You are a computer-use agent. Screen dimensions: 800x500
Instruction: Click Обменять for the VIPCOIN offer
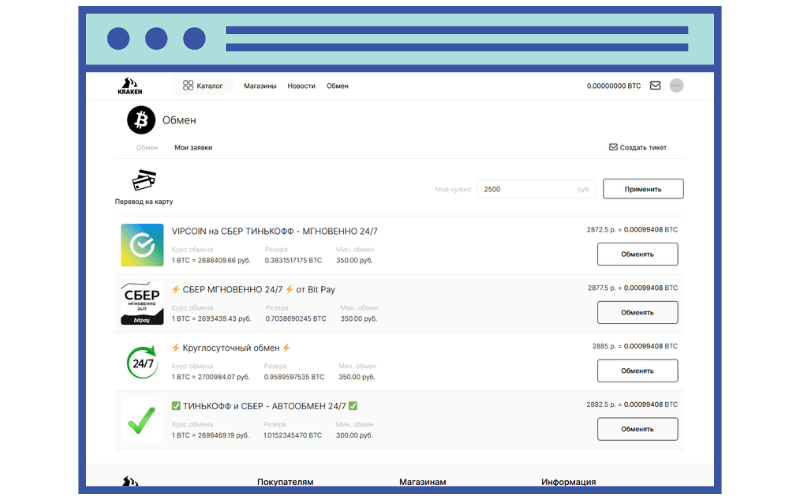(x=637, y=254)
